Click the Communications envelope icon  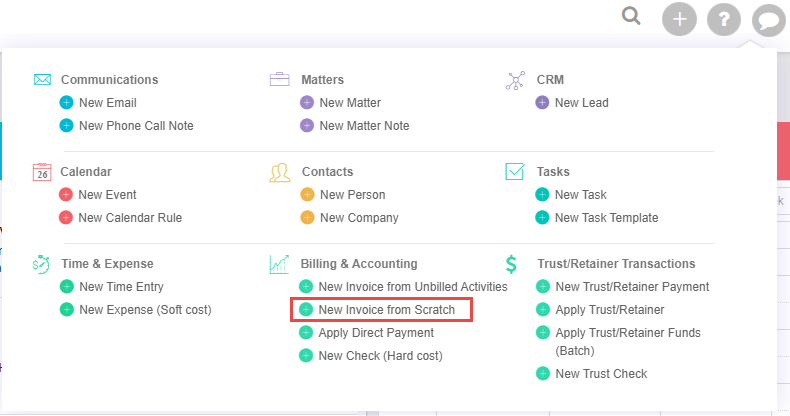tap(42, 80)
